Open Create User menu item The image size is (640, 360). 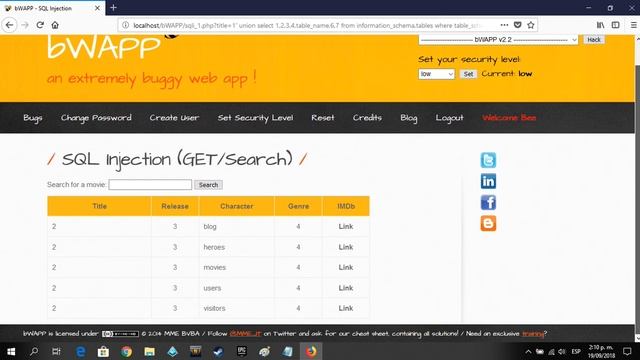tap(174, 118)
